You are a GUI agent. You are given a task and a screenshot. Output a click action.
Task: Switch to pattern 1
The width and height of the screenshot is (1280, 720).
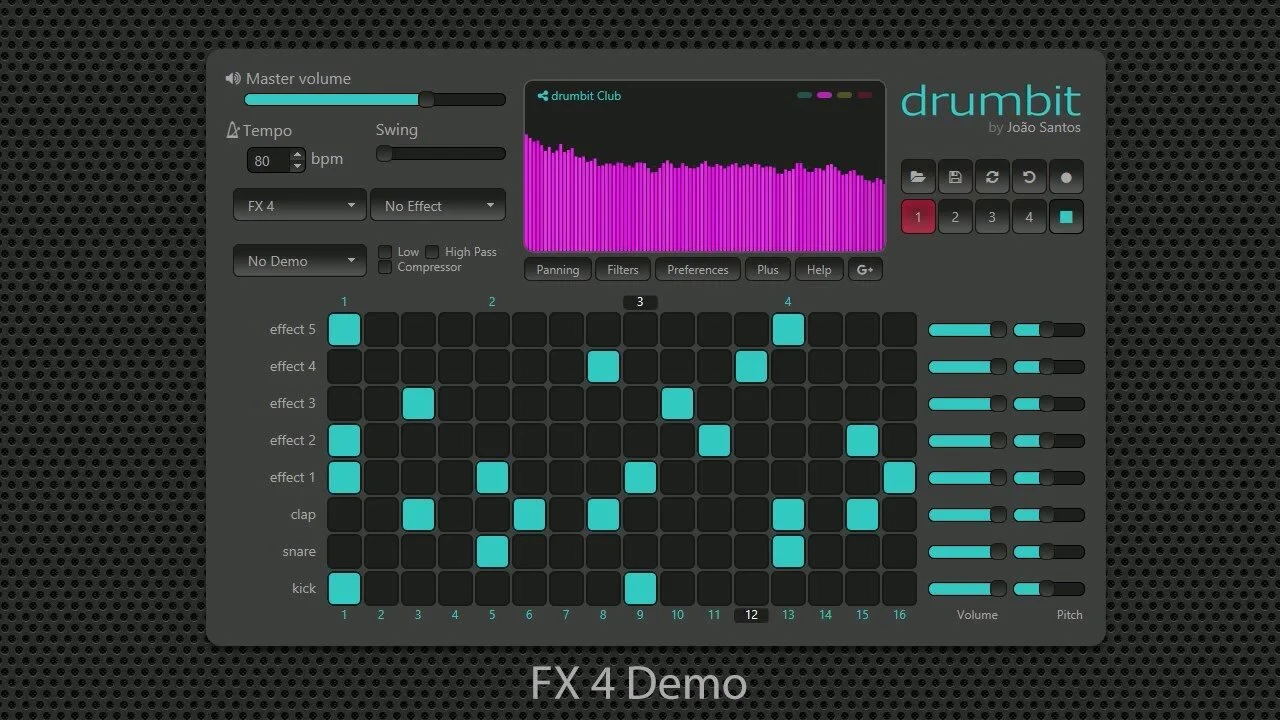coord(918,216)
